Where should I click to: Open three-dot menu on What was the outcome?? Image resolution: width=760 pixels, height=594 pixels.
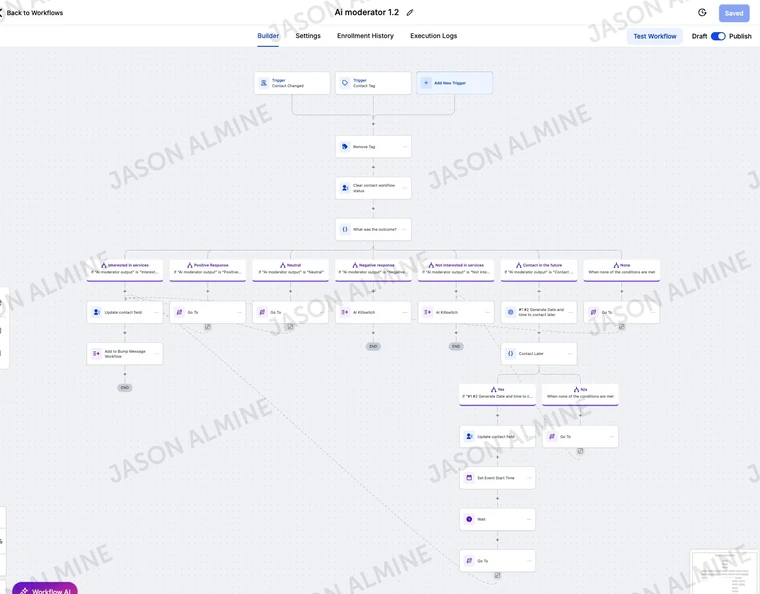tap(405, 229)
